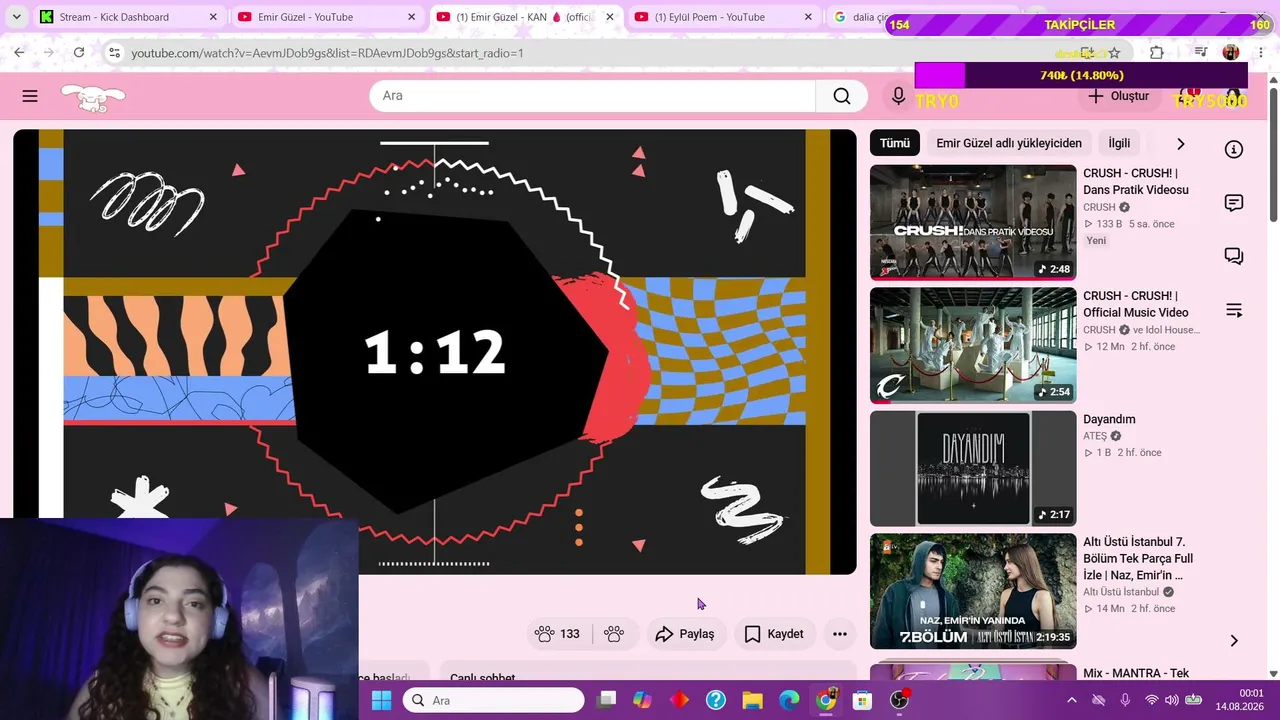The height and width of the screenshot is (720, 1280).
Task: Select the Tümü filter chip
Action: click(895, 143)
